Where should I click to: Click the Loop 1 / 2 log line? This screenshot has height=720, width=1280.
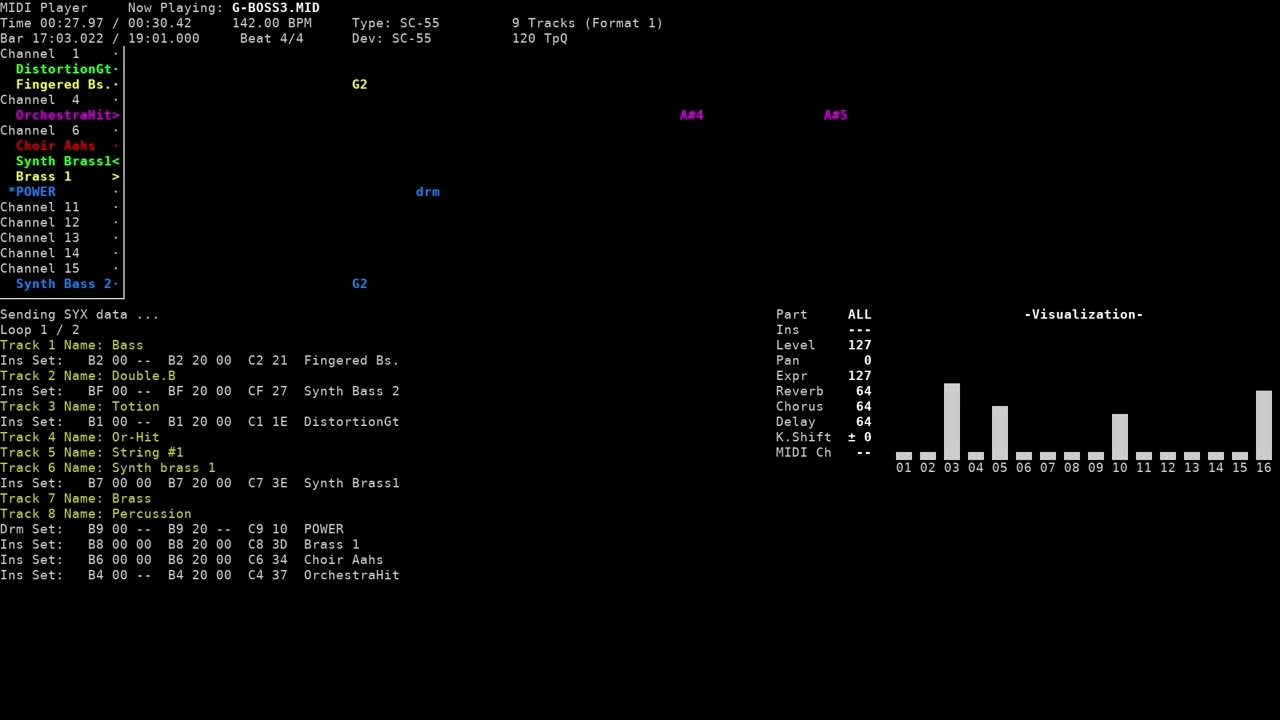point(40,330)
